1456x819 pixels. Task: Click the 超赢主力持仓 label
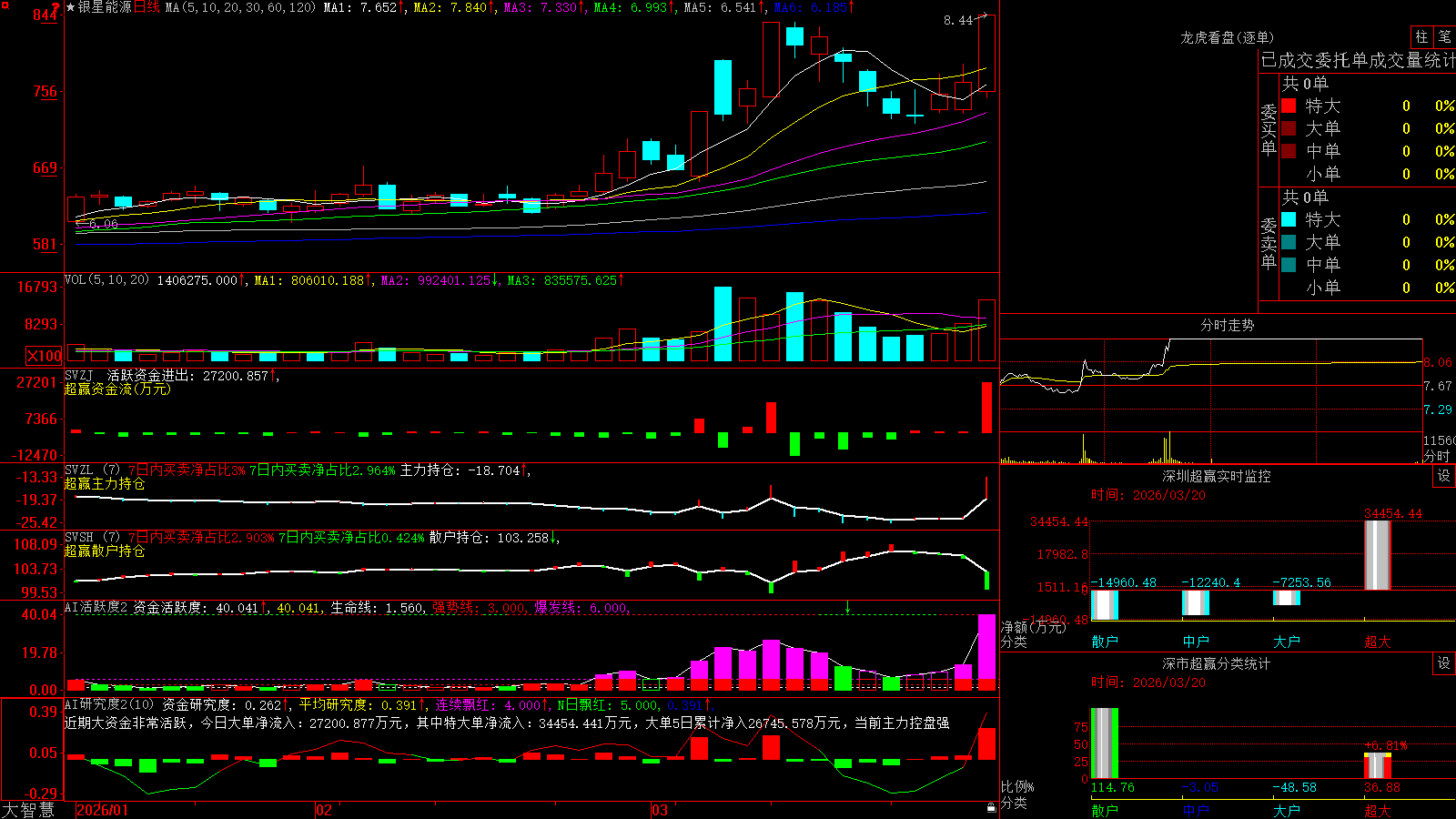pos(105,483)
